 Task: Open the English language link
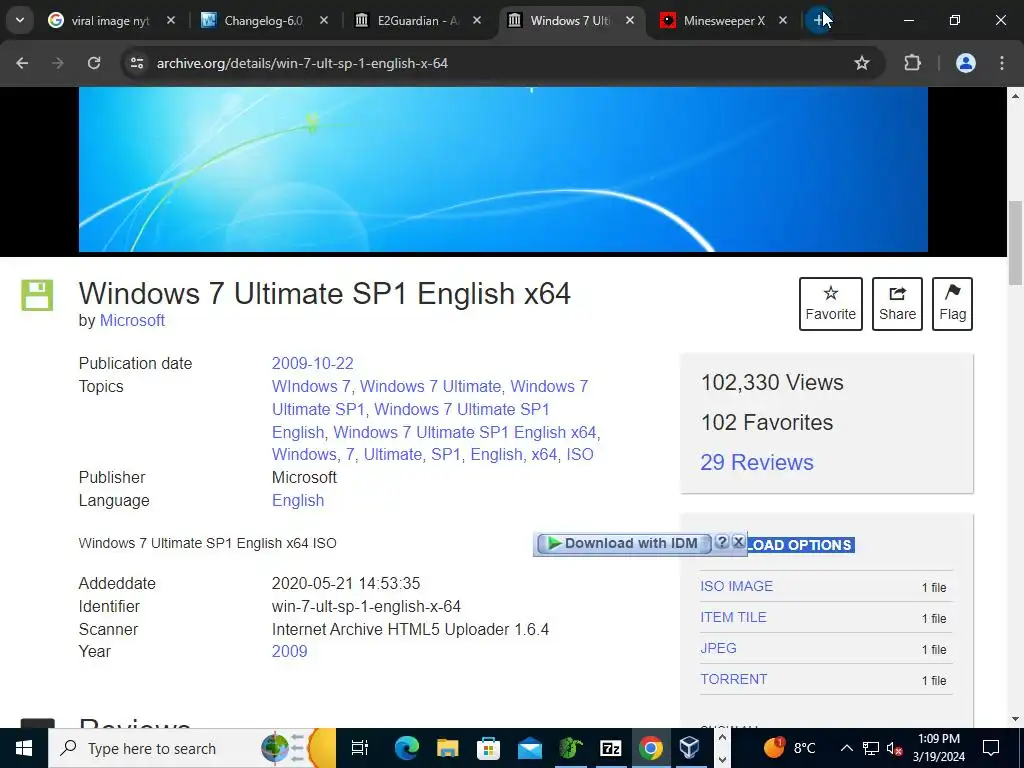click(298, 500)
